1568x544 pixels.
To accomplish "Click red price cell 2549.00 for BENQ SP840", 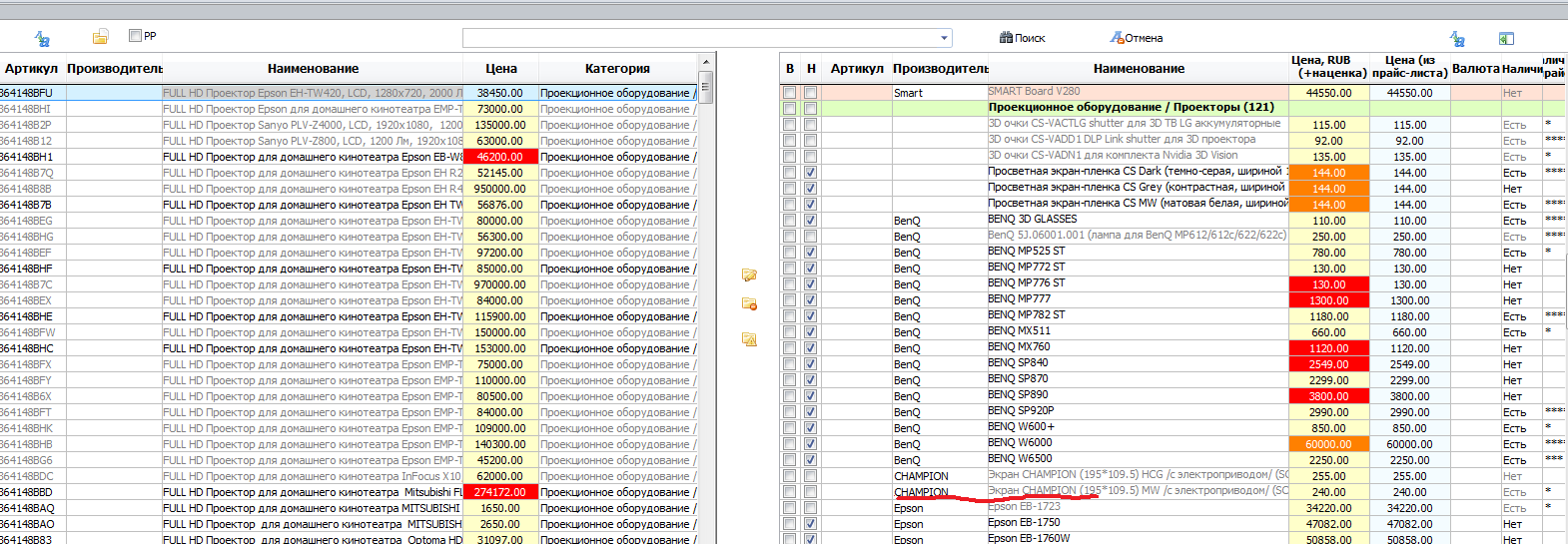I will (1328, 364).
